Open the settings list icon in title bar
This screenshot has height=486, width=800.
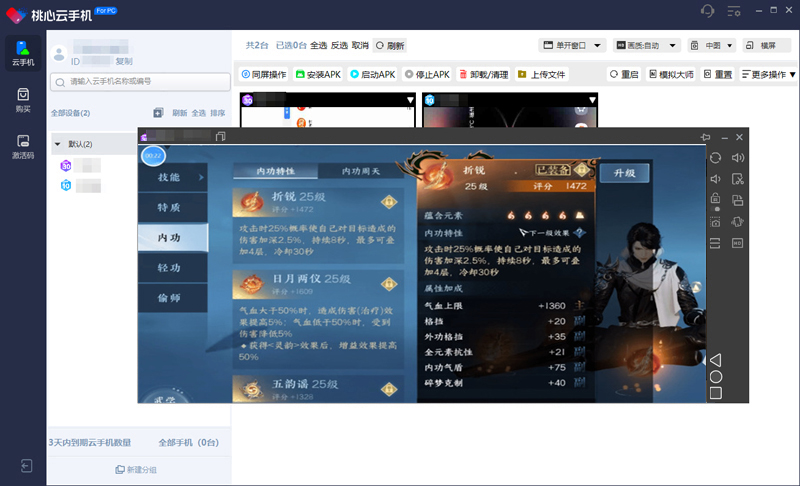click(734, 11)
